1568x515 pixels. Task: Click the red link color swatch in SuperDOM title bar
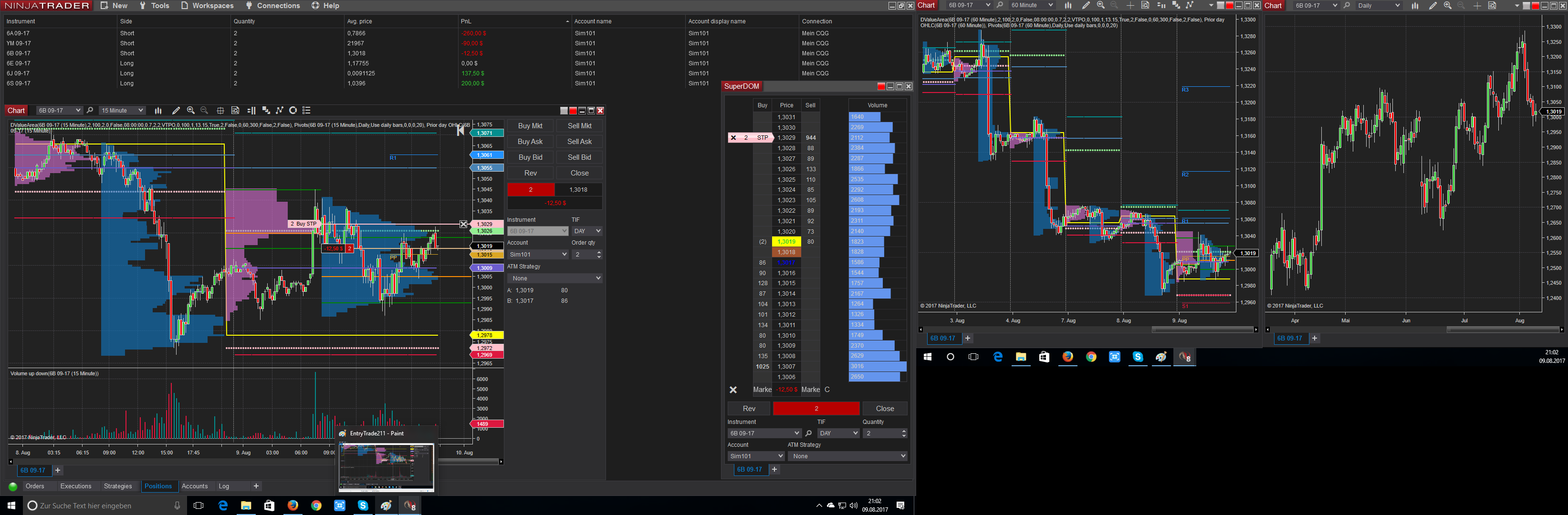(881, 86)
